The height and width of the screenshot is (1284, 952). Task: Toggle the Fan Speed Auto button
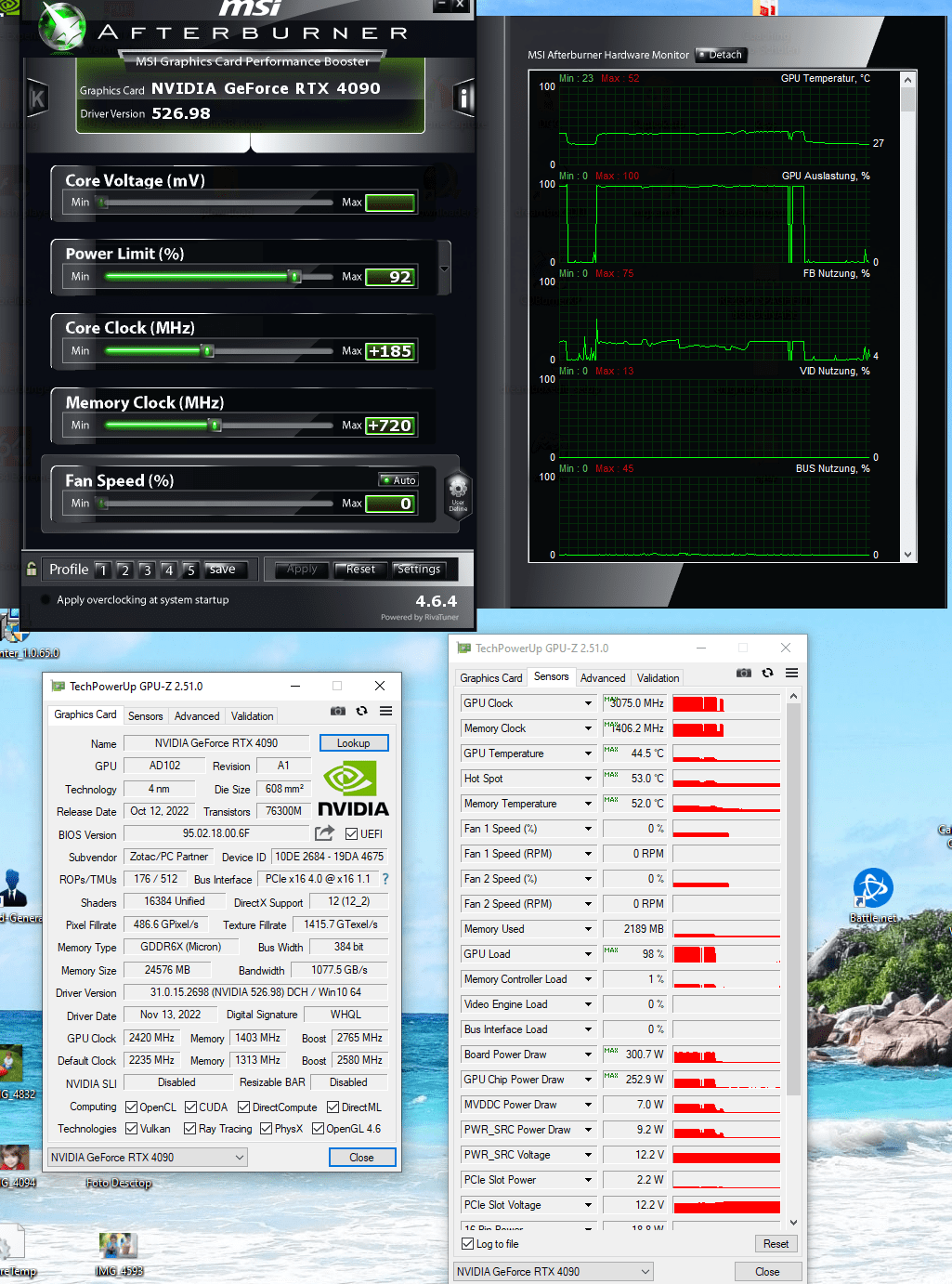[x=398, y=480]
